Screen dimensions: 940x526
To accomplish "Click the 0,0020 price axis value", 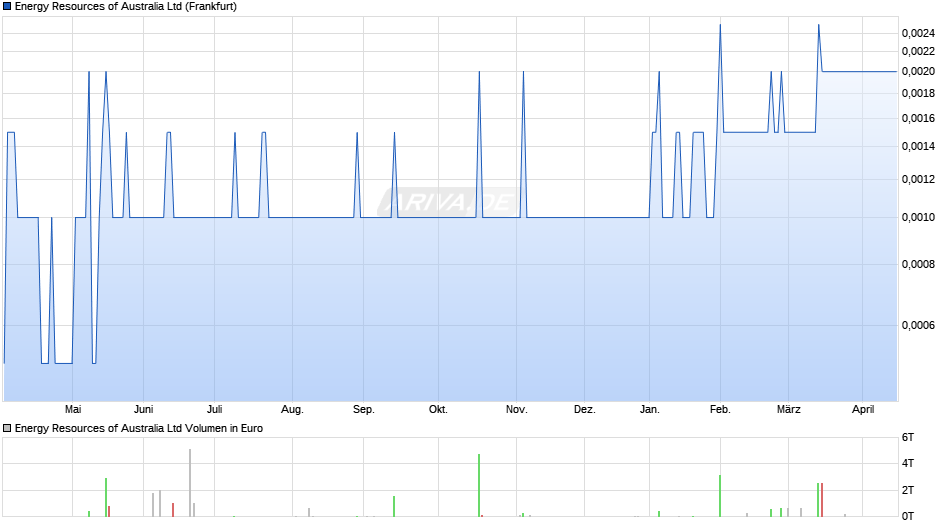I will coord(918,71).
